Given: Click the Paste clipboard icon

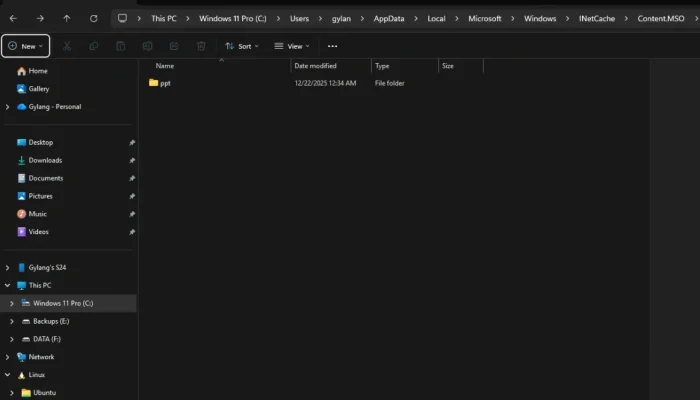Looking at the screenshot, I should tap(121, 46).
